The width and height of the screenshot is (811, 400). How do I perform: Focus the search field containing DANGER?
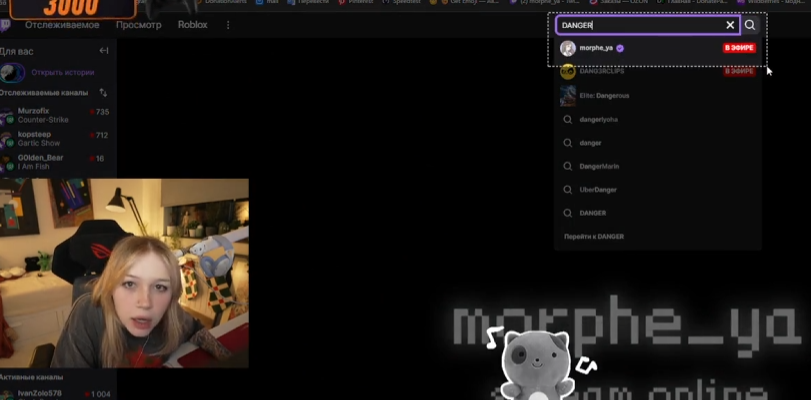tap(648, 25)
